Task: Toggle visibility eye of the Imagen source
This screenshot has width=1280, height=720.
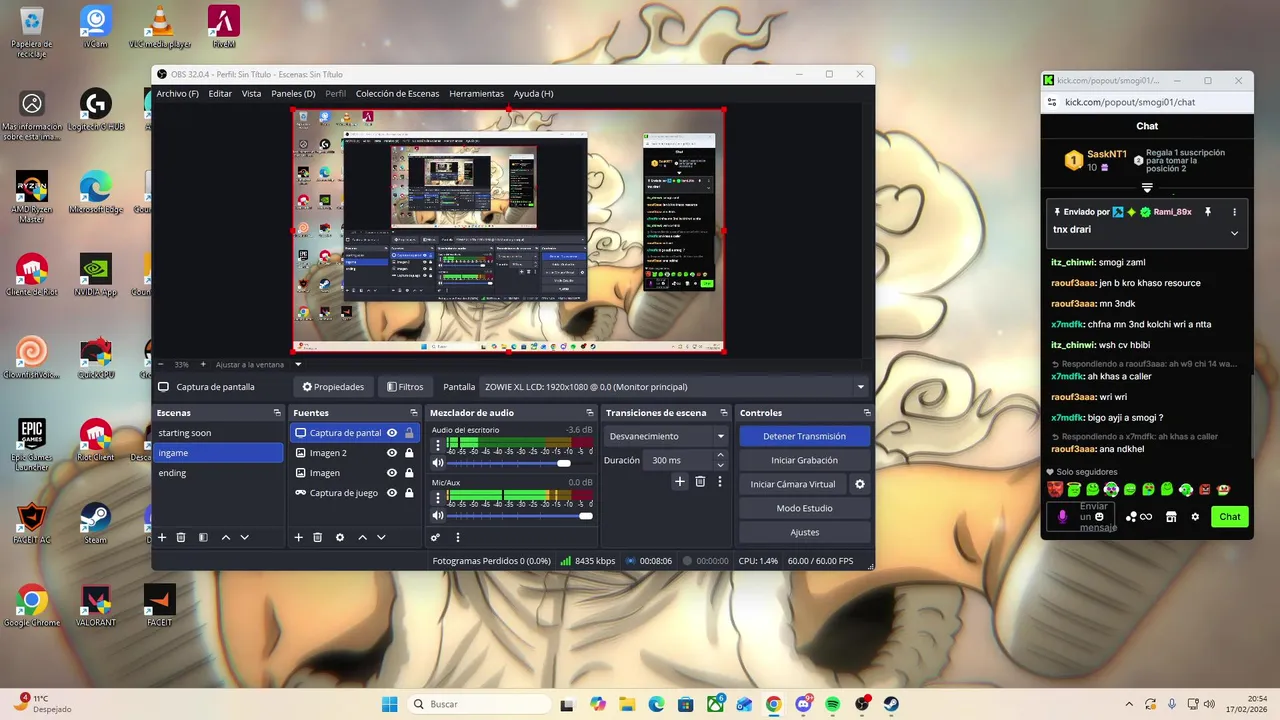Action: tap(392, 473)
